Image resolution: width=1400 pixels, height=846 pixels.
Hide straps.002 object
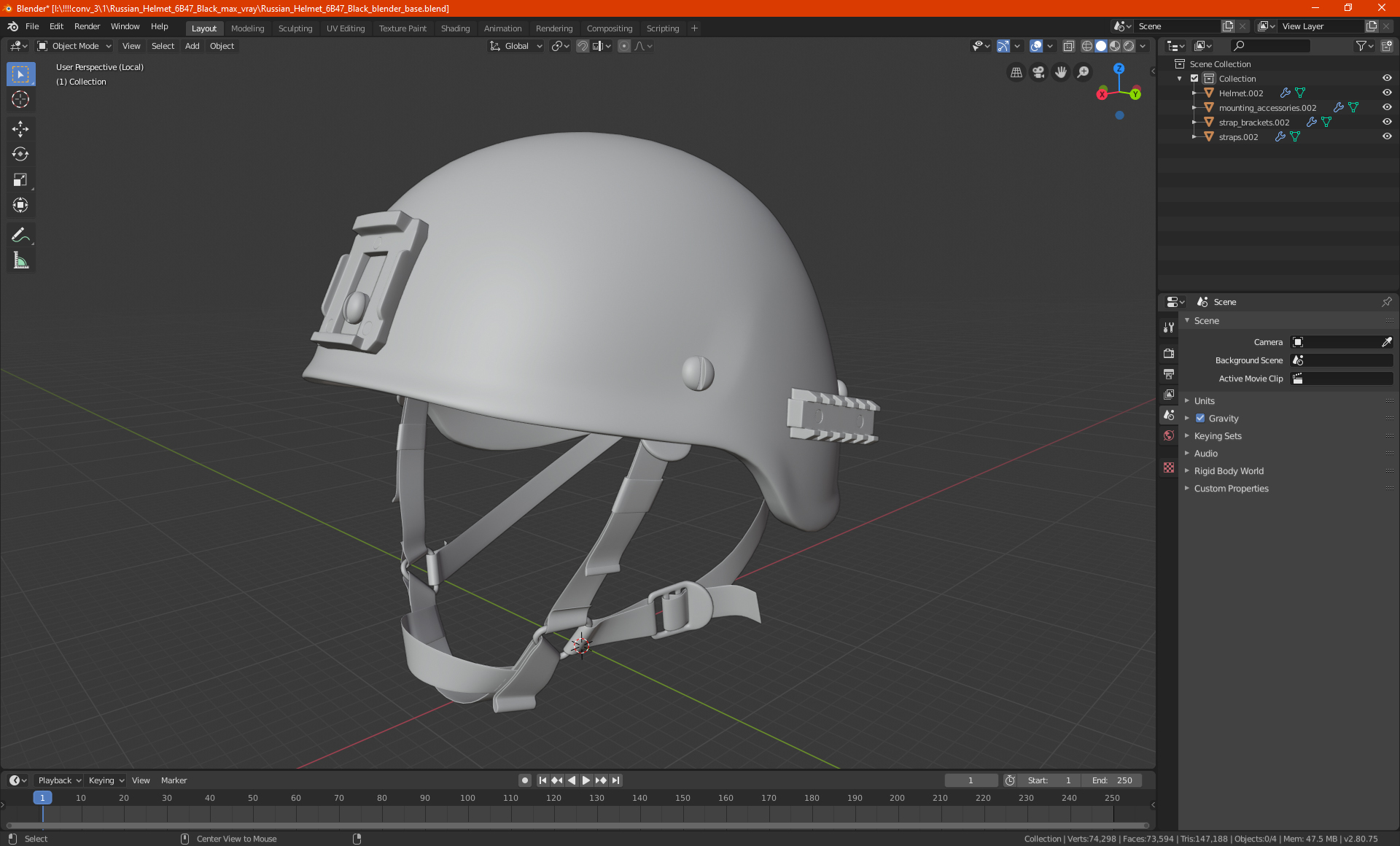1387,136
